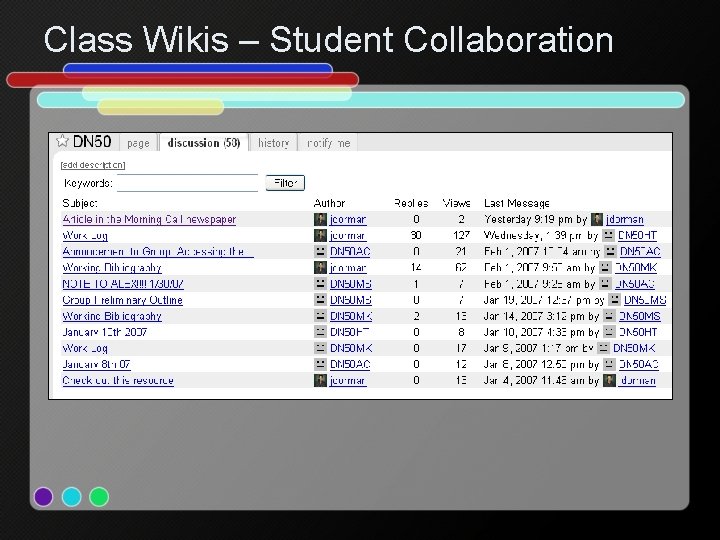The image size is (720, 540).
Task: Click the 127 views count
Action: point(461,236)
